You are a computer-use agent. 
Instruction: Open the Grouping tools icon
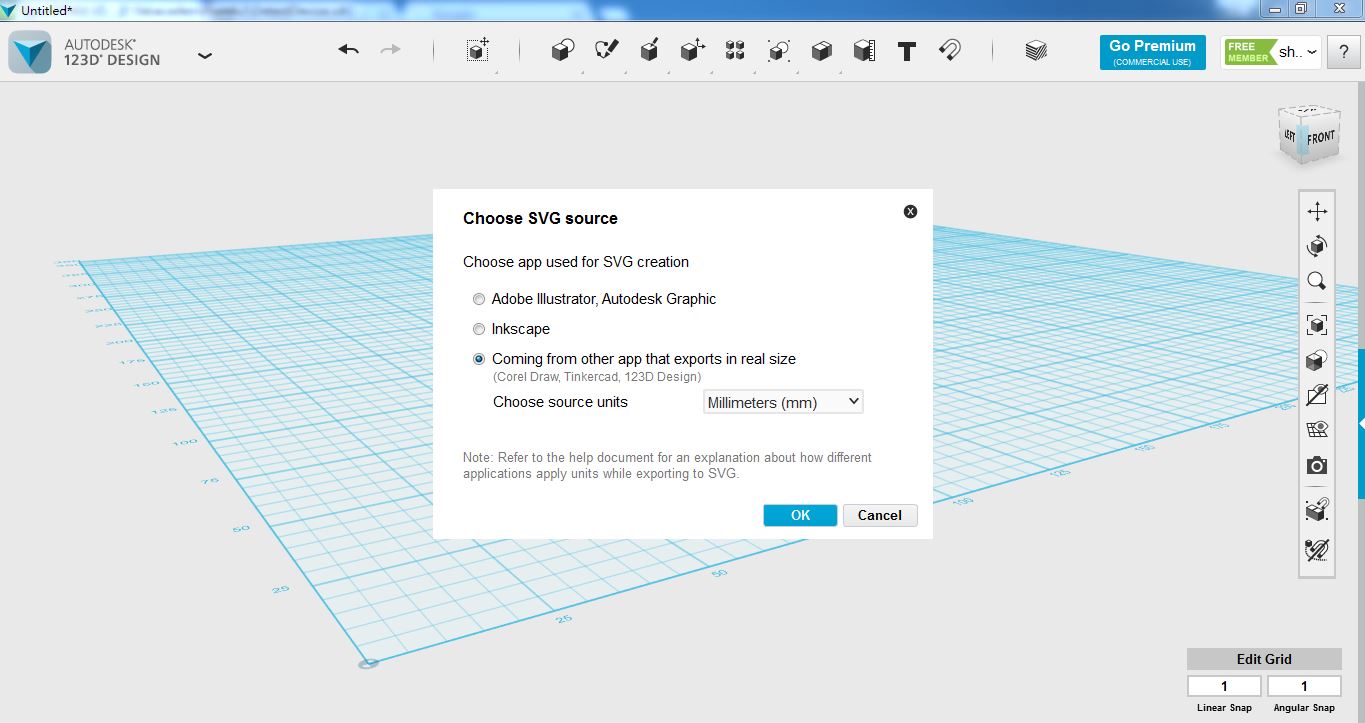click(779, 51)
